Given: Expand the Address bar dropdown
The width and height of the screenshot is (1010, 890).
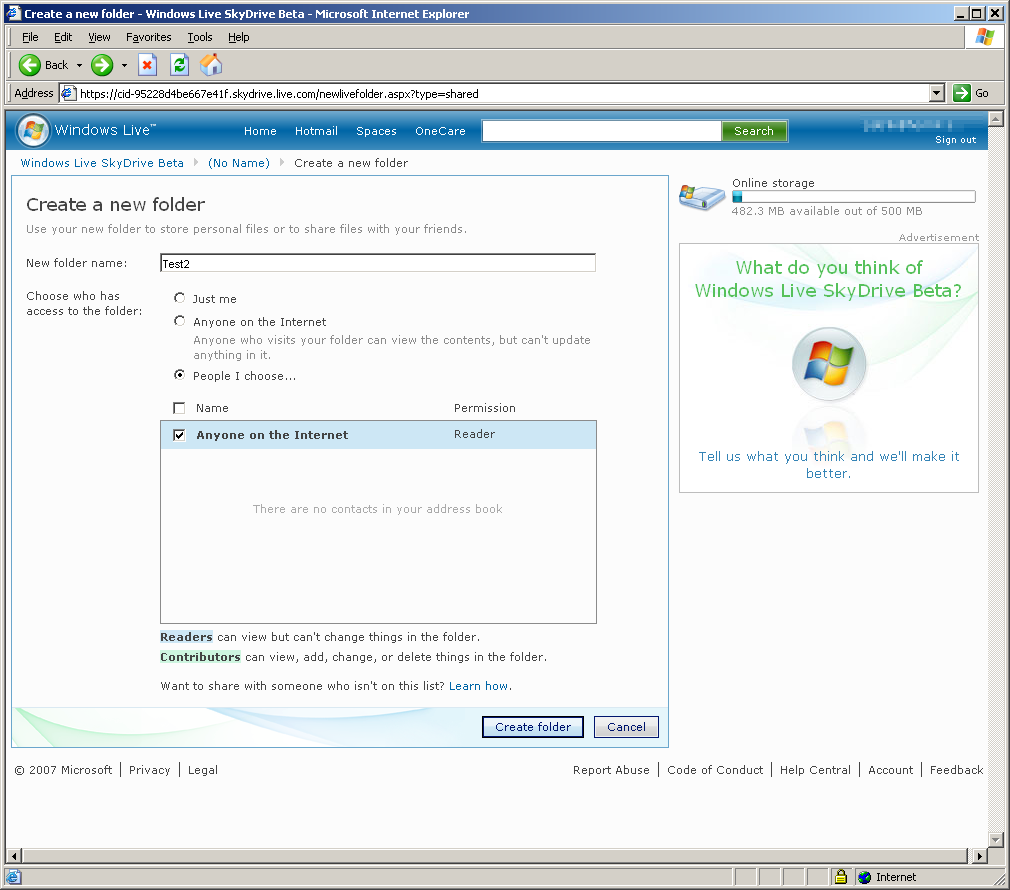Looking at the screenshot, I should (937, 93).
